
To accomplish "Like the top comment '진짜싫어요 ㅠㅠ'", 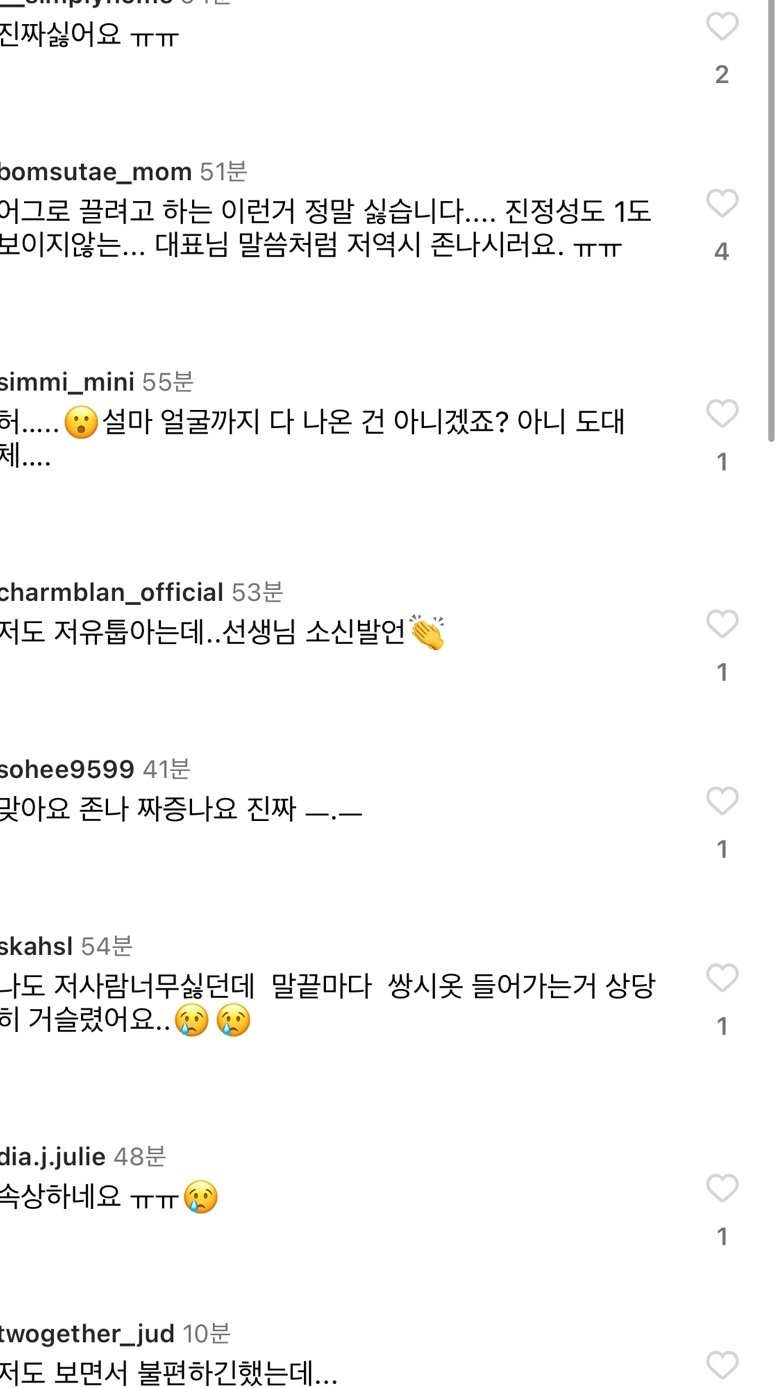I will click(x=722, y=27).
